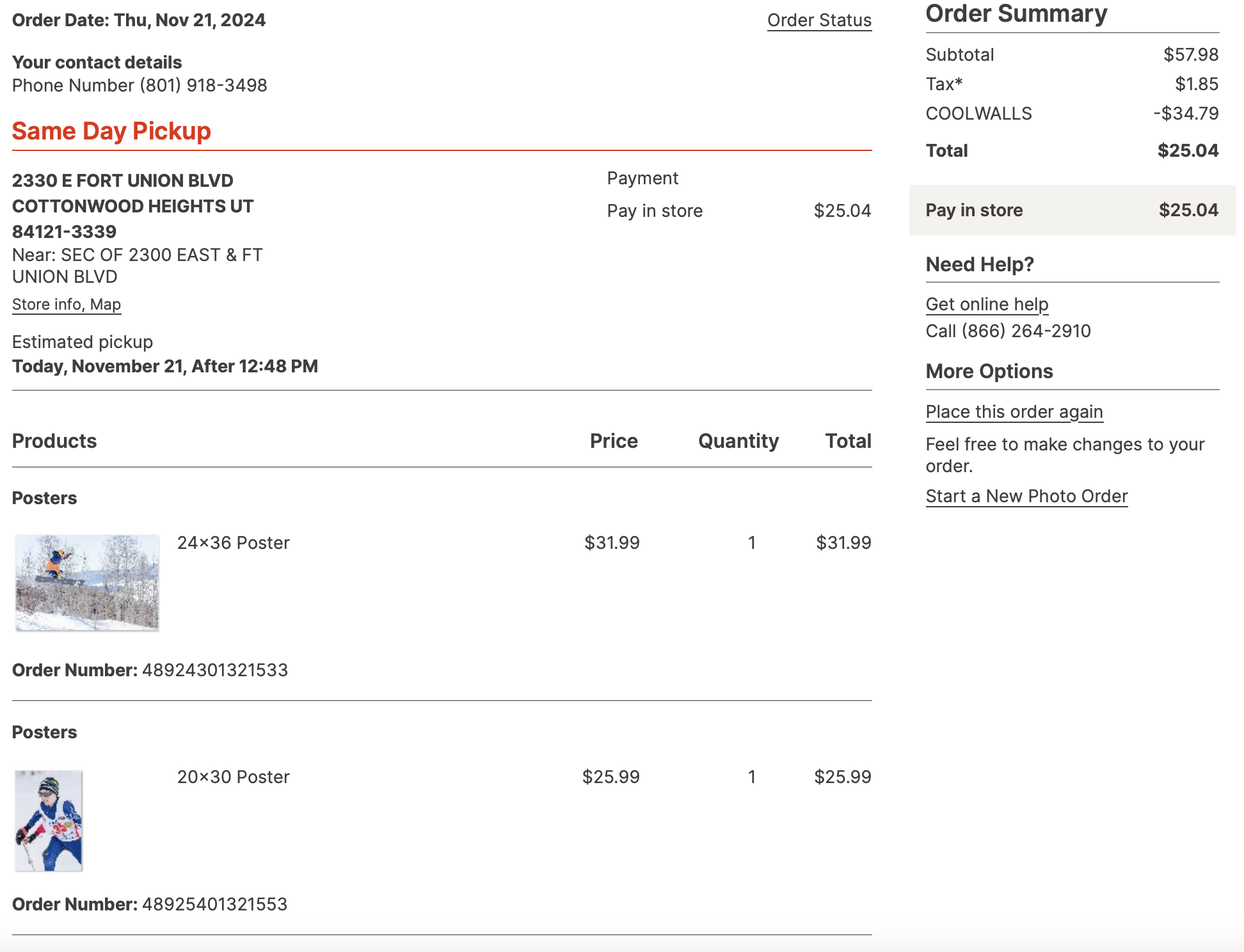The image size is (1244, 952).
Task: Open the skier poster thumbnail
Action: [x=49, y=820]
